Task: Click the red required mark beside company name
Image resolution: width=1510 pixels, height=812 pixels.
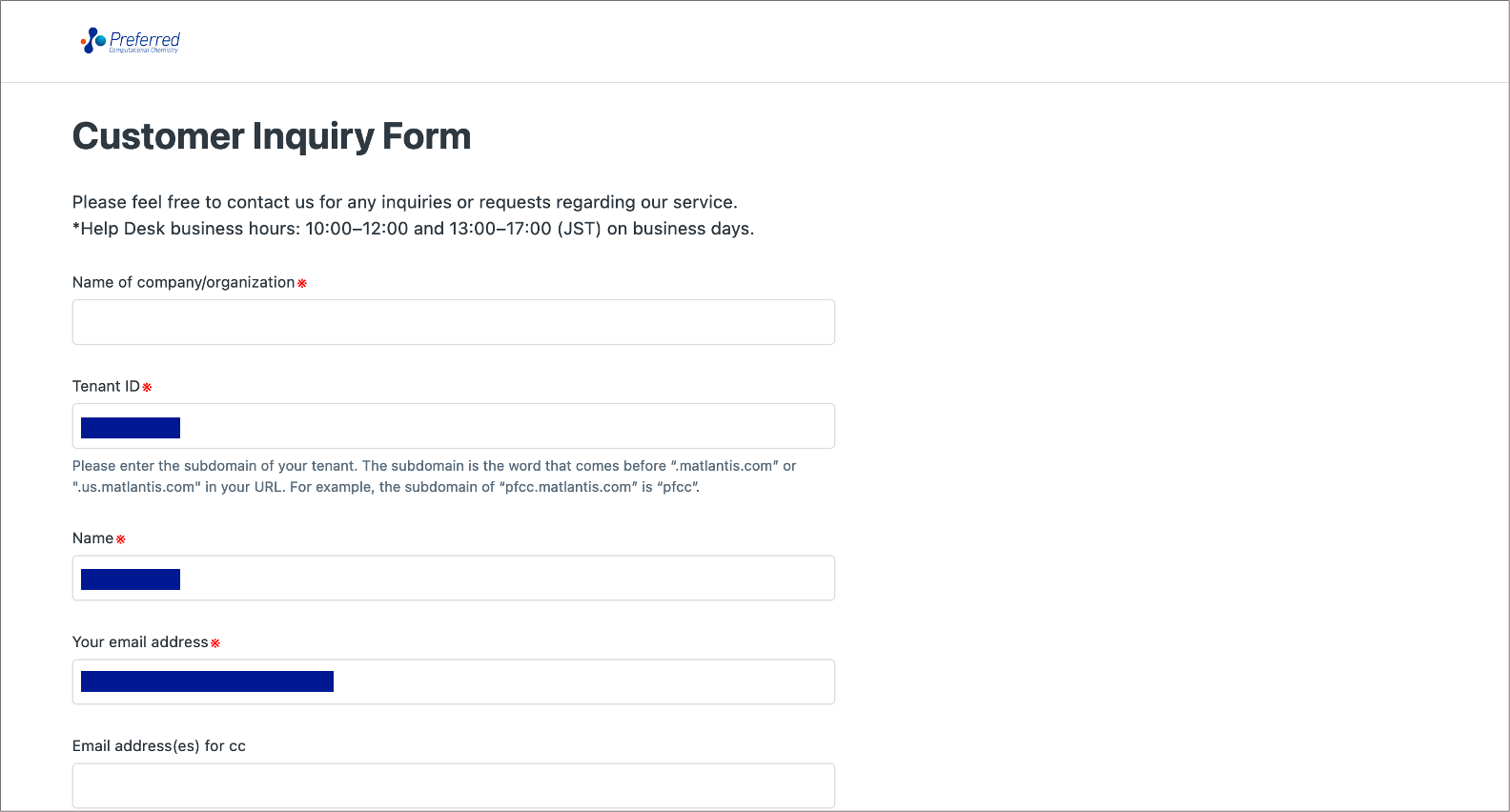Action: pyautogui.click(x=302, y=283)
